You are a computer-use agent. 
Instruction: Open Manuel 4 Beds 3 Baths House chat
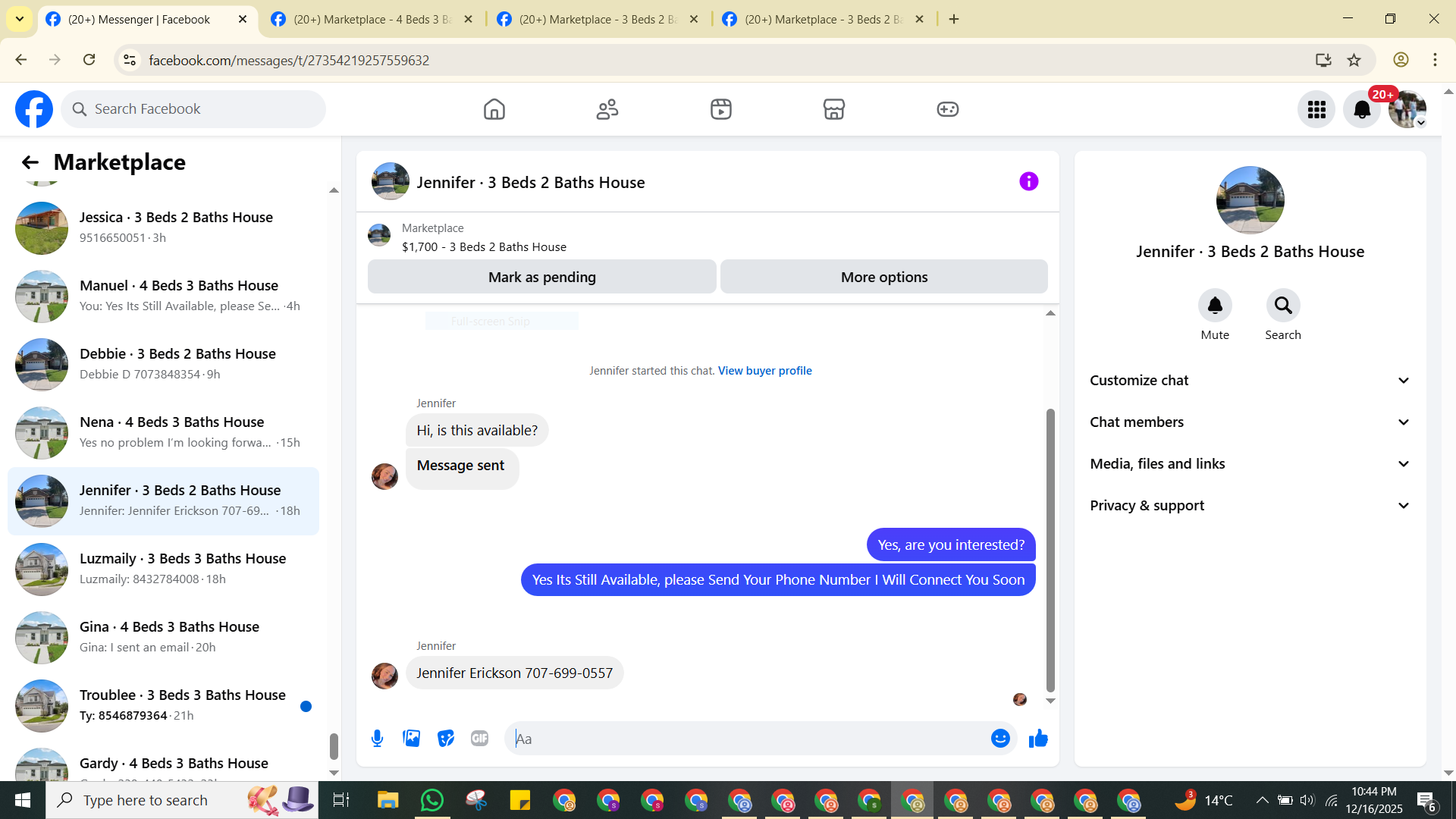click(x=163, y=296)
